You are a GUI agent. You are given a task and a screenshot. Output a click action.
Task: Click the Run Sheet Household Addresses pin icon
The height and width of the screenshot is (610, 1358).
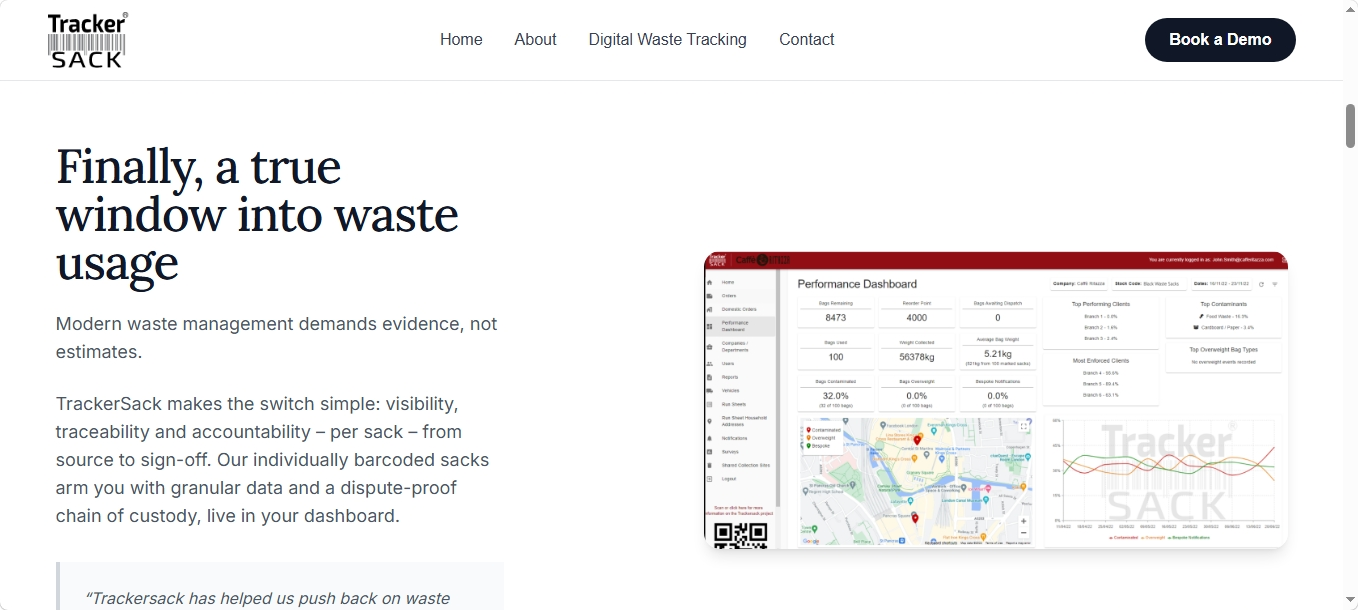point(709,421)
